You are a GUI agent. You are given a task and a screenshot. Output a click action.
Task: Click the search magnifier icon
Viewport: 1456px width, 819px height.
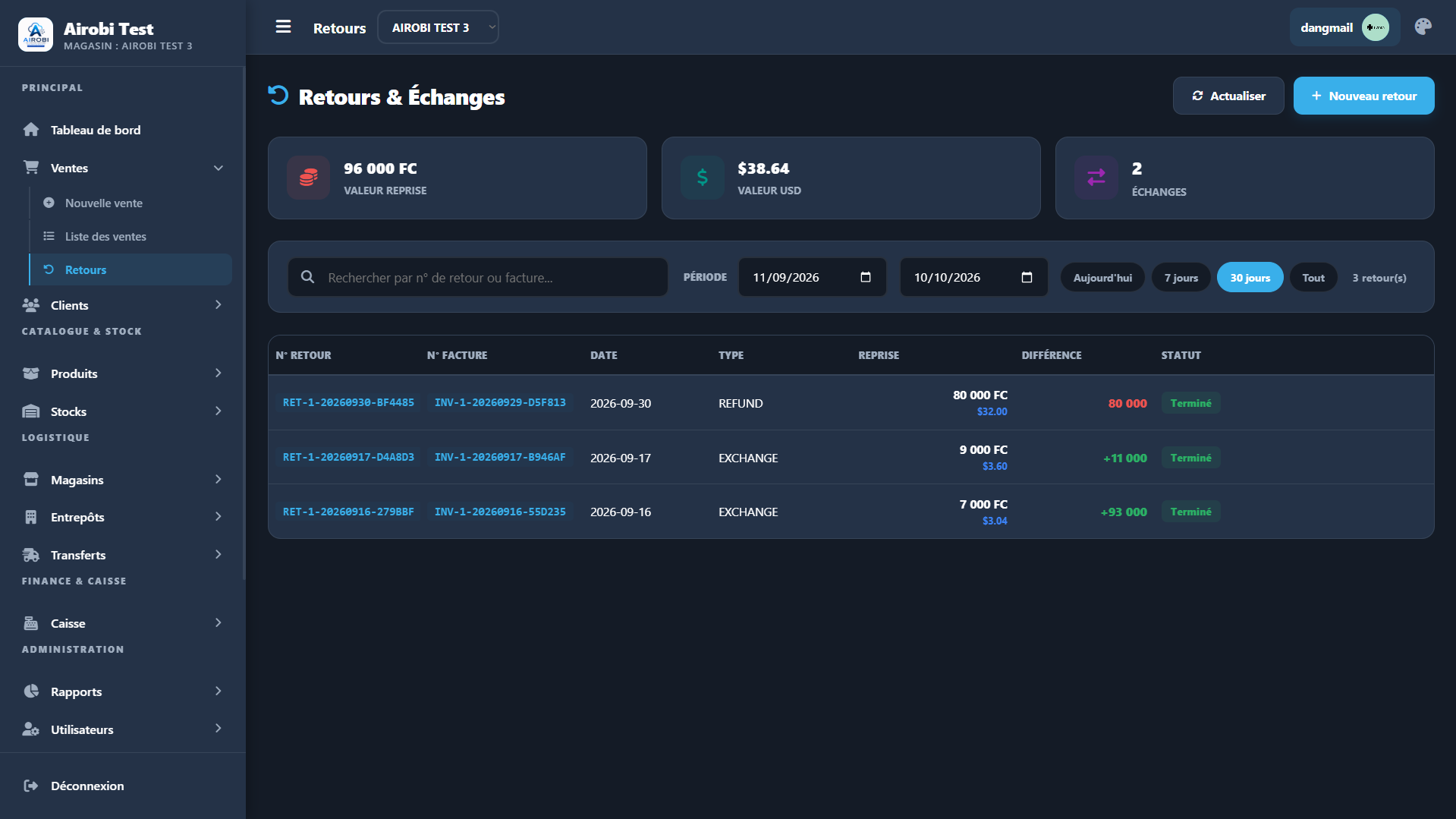(x=307, y=277)
